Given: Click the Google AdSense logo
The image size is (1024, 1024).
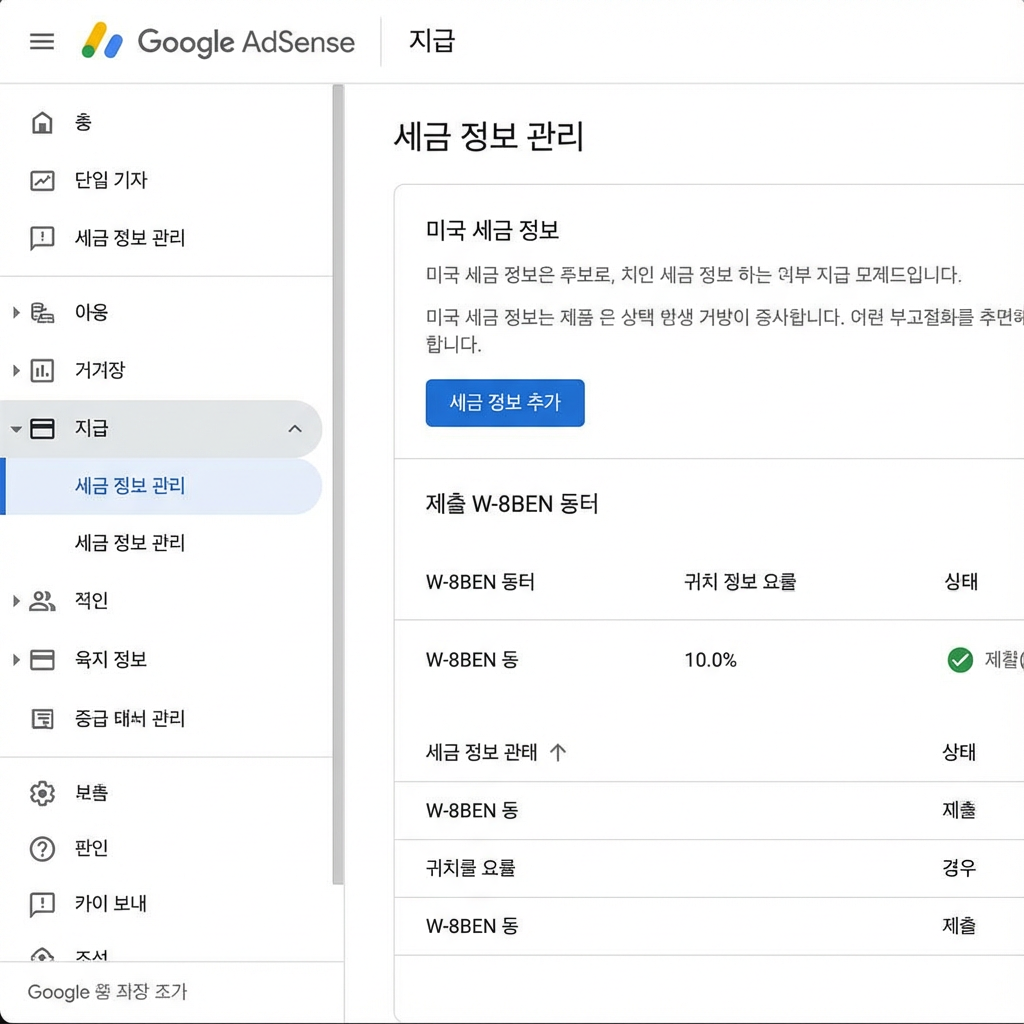Looking at the screenshot, I should (x=217, y=42).
